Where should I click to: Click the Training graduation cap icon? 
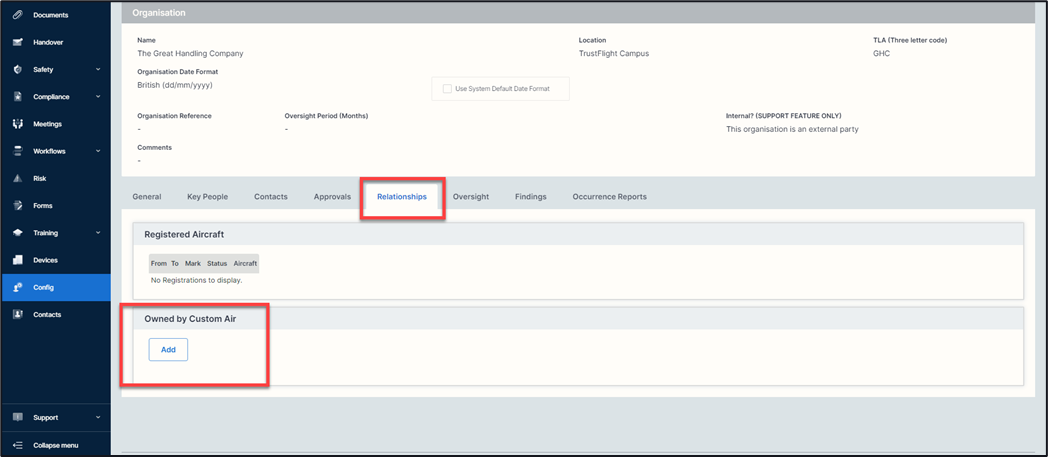coord(17,233)
